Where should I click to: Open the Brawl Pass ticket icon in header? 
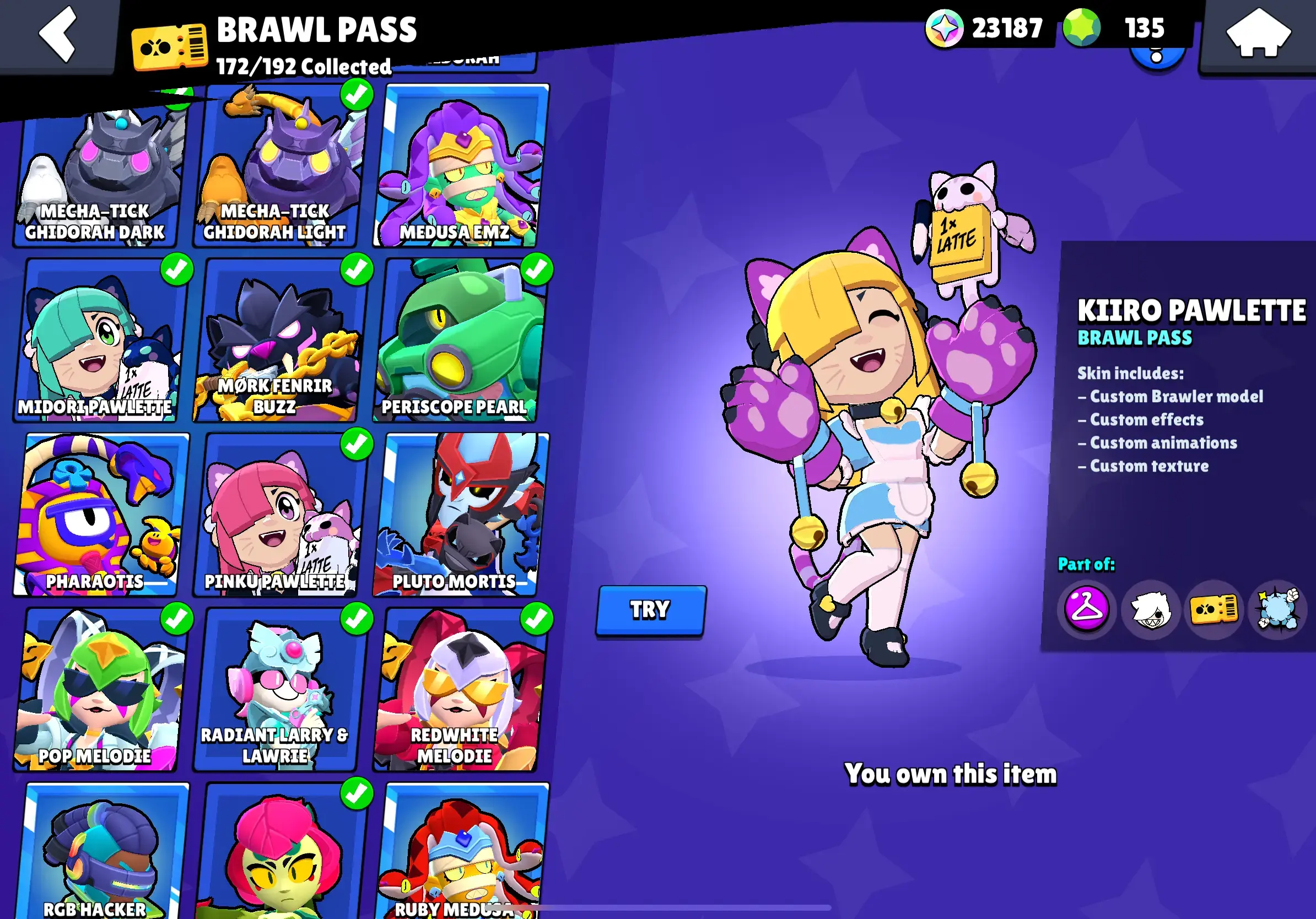(x=170, y=47)
